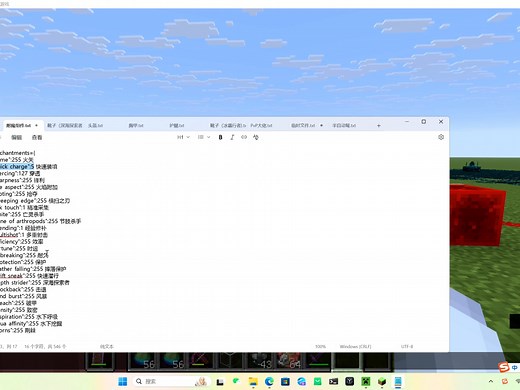Click the fire aspect":255 line
The height and width of the screenshot is (390, 520).
click(x=29, y=187)
